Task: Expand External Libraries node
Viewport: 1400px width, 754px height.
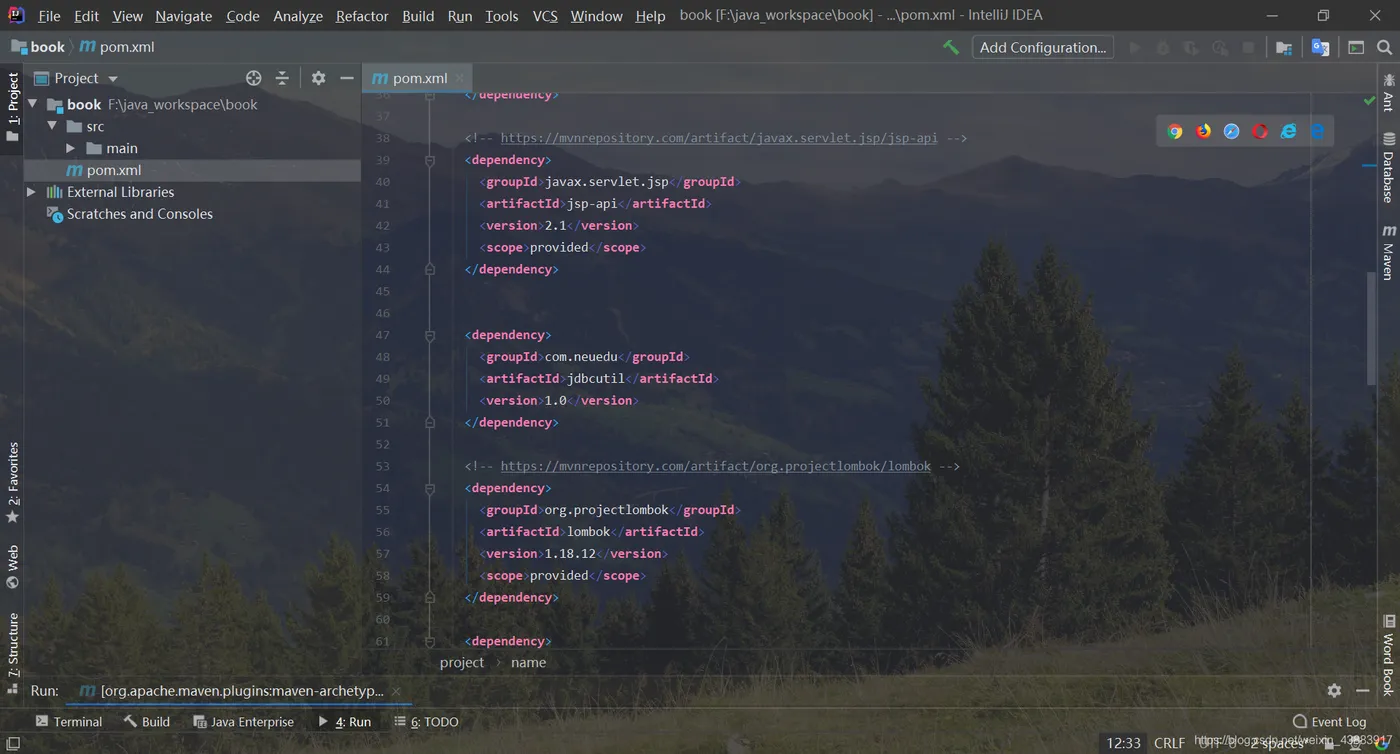Action: tap(31, 192)
